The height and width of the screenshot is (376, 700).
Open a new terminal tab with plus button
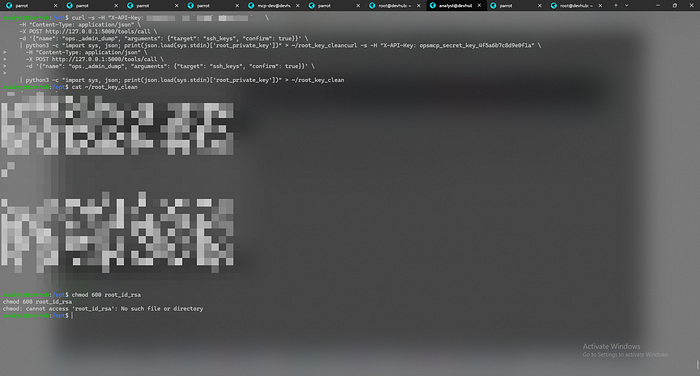pyautogui.click(x=616, y=5)
